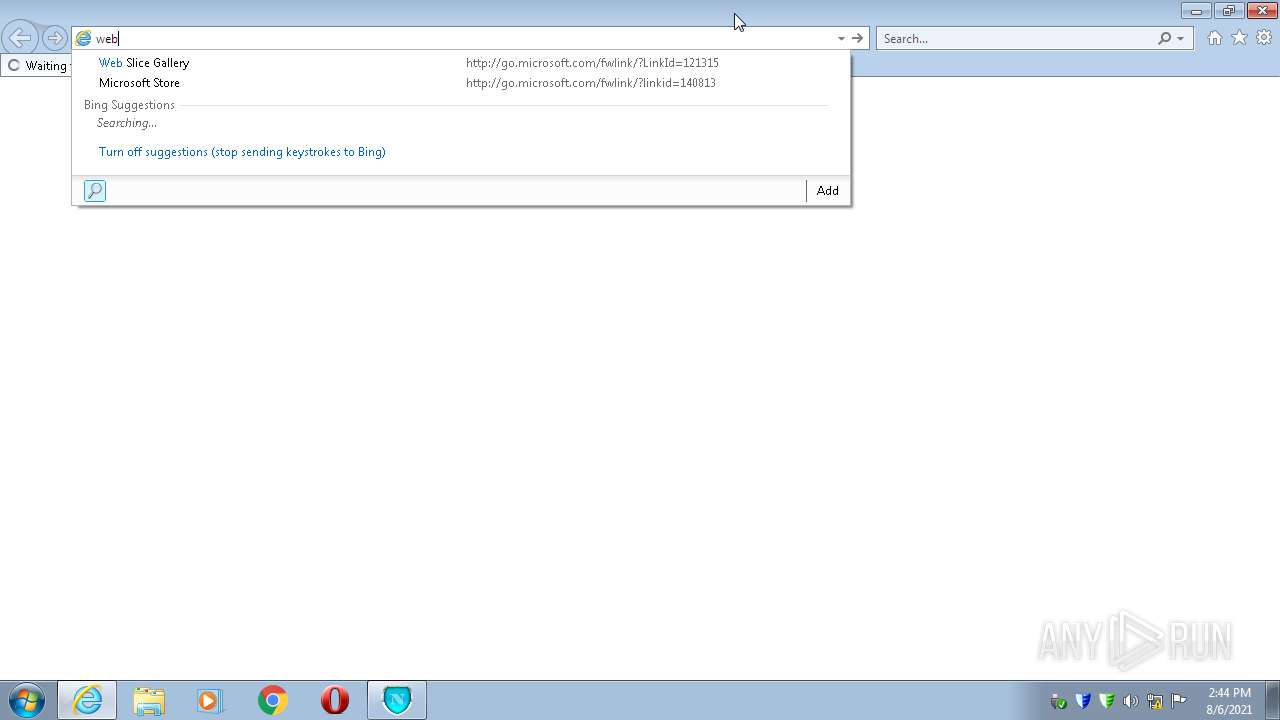Click the blue shield tray icon
The height and width of the screenshot is (720, 1280).
point(1083,701)
